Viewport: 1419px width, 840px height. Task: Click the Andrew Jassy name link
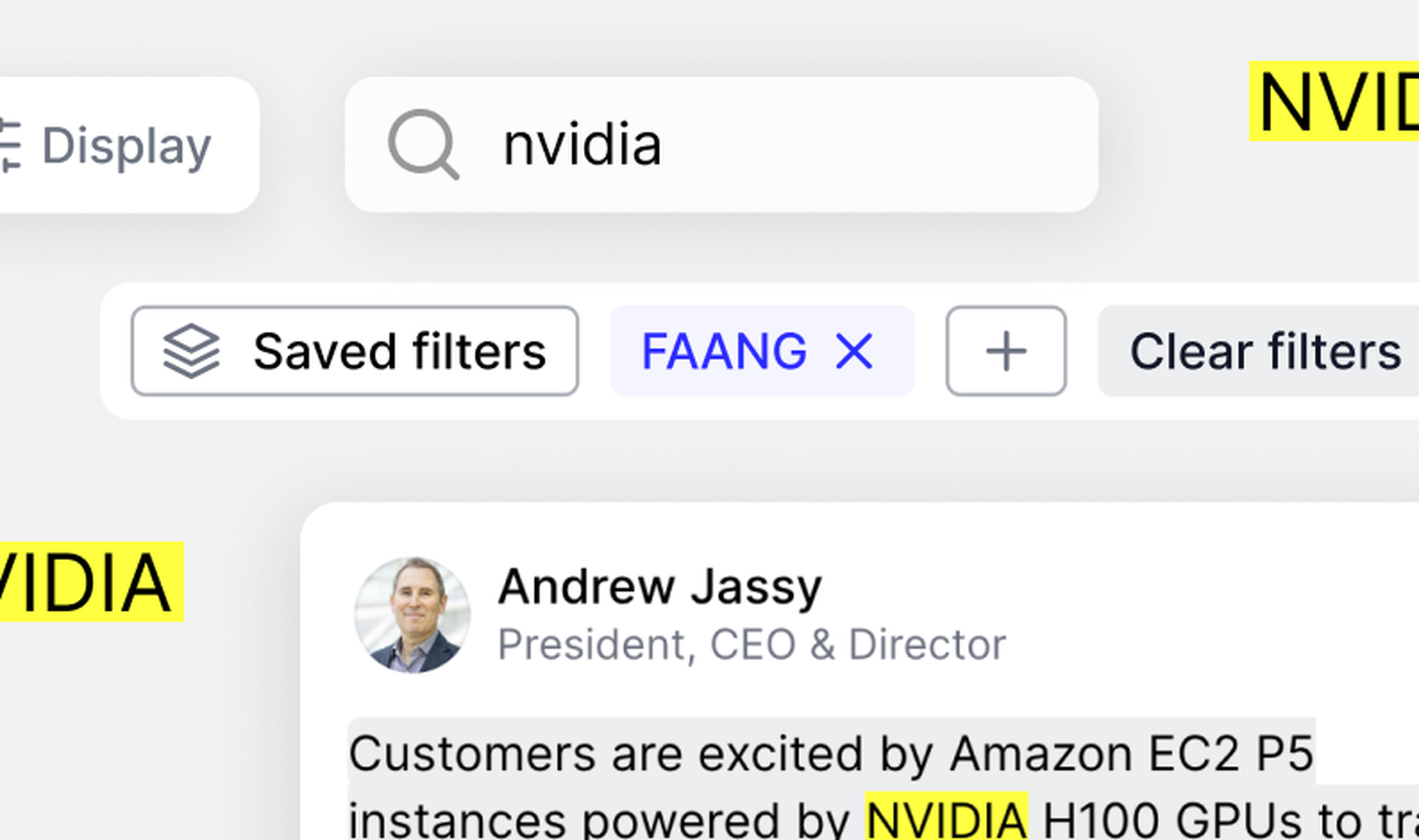[660, 587]
